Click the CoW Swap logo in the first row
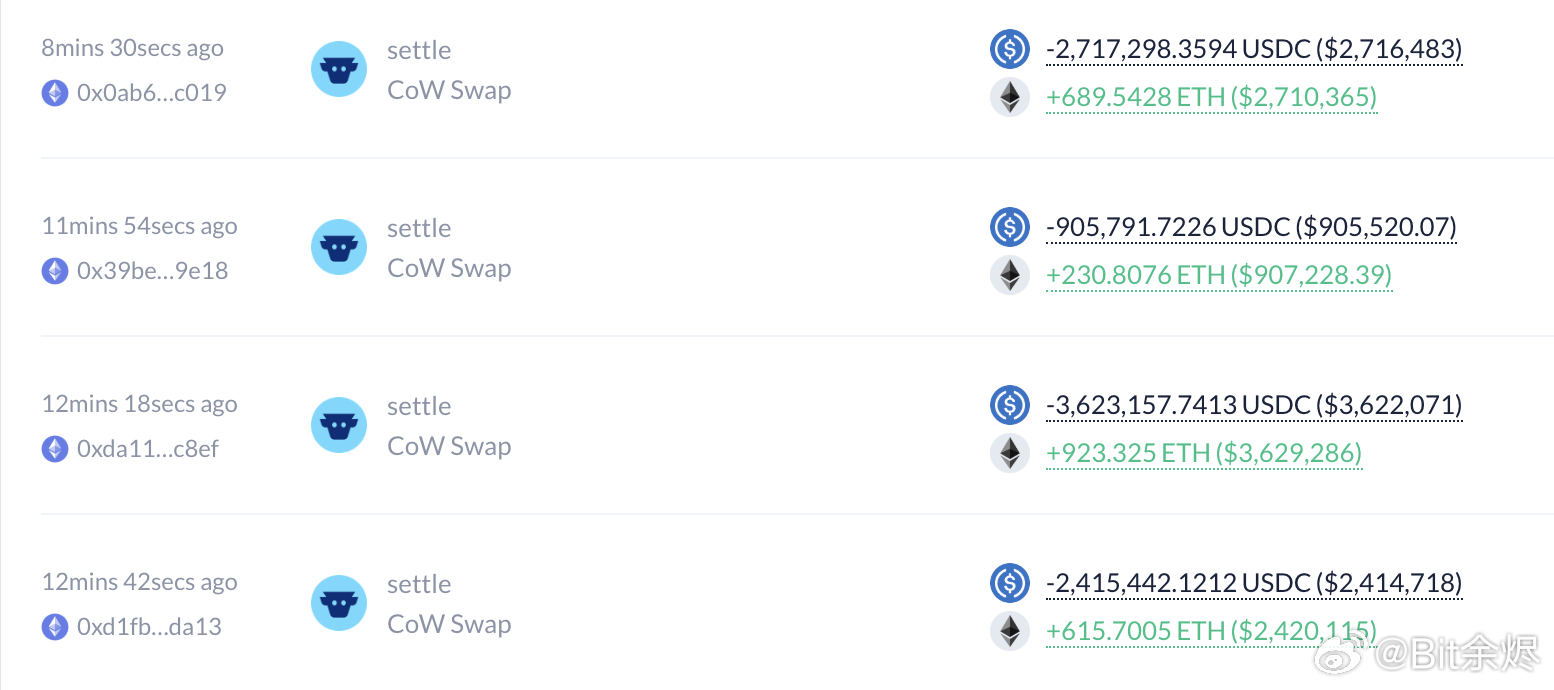Viewport: 1554px width, 690px height. coord(339,69)
